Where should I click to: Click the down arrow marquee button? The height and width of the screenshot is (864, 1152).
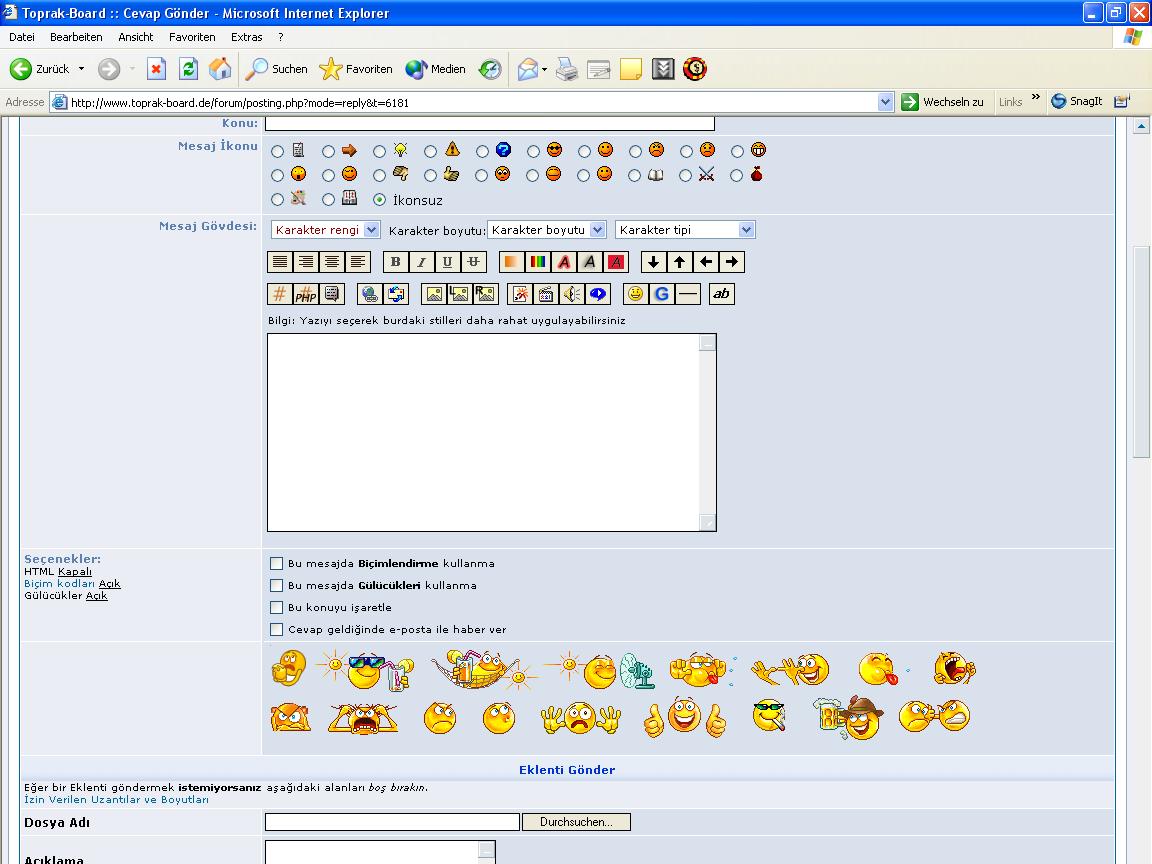pyautogui.click(x=654, y=262)
